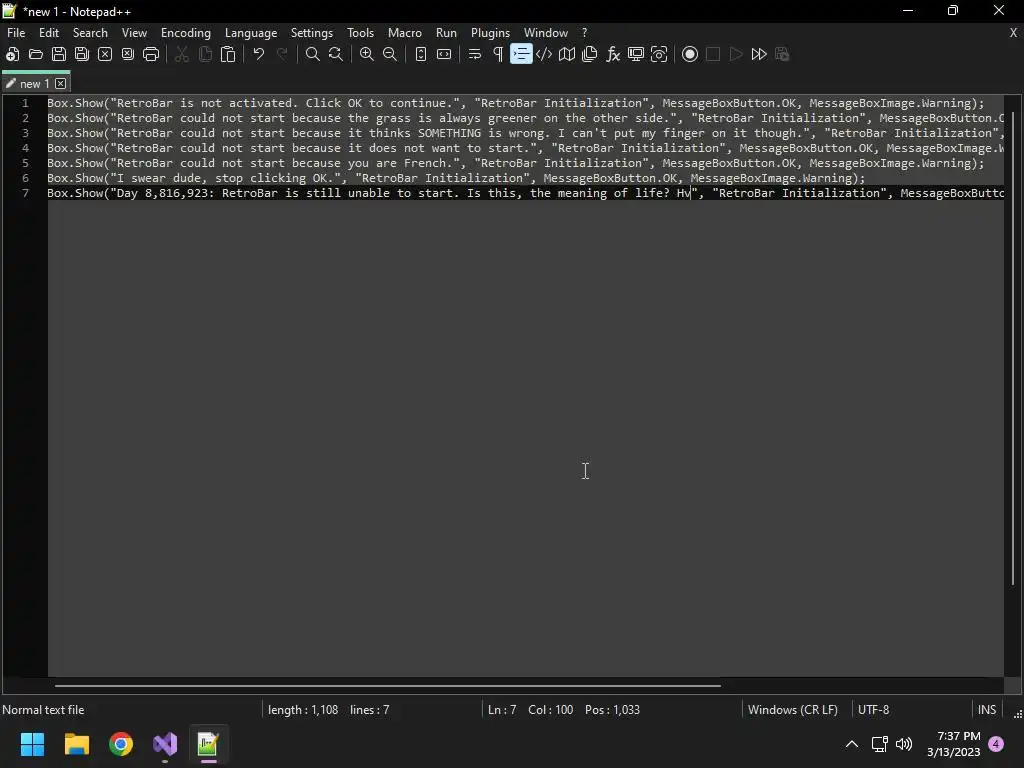The width and height of the screenshot is (1024, 768).
Task: Toggle the monitoring (tail -f) icon
Action: click(659, 54)
